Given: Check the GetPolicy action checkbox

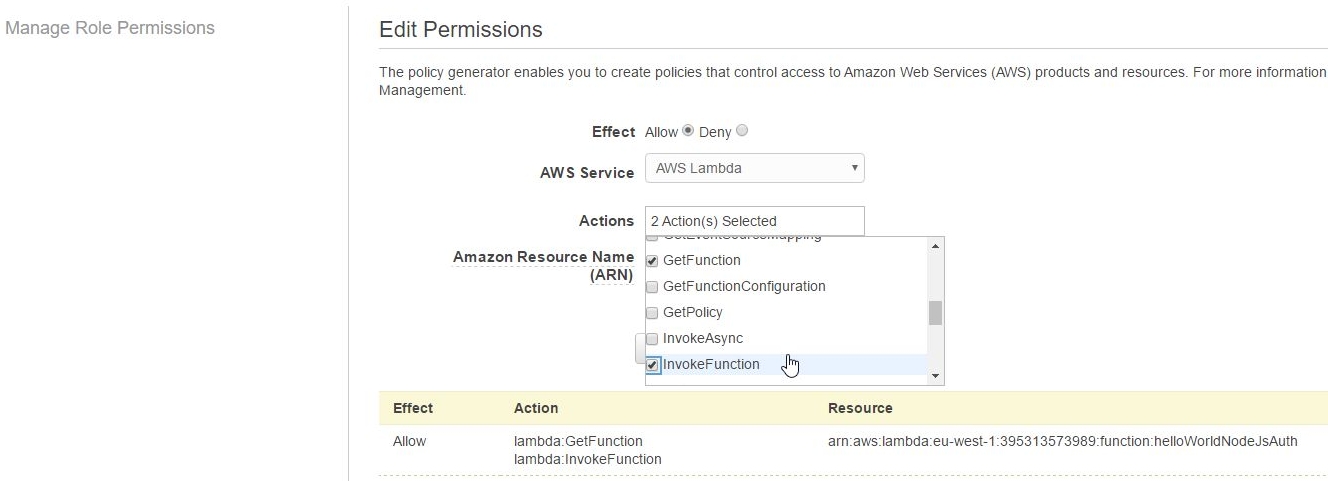Looking at the screenshot, I should (653, 312).
